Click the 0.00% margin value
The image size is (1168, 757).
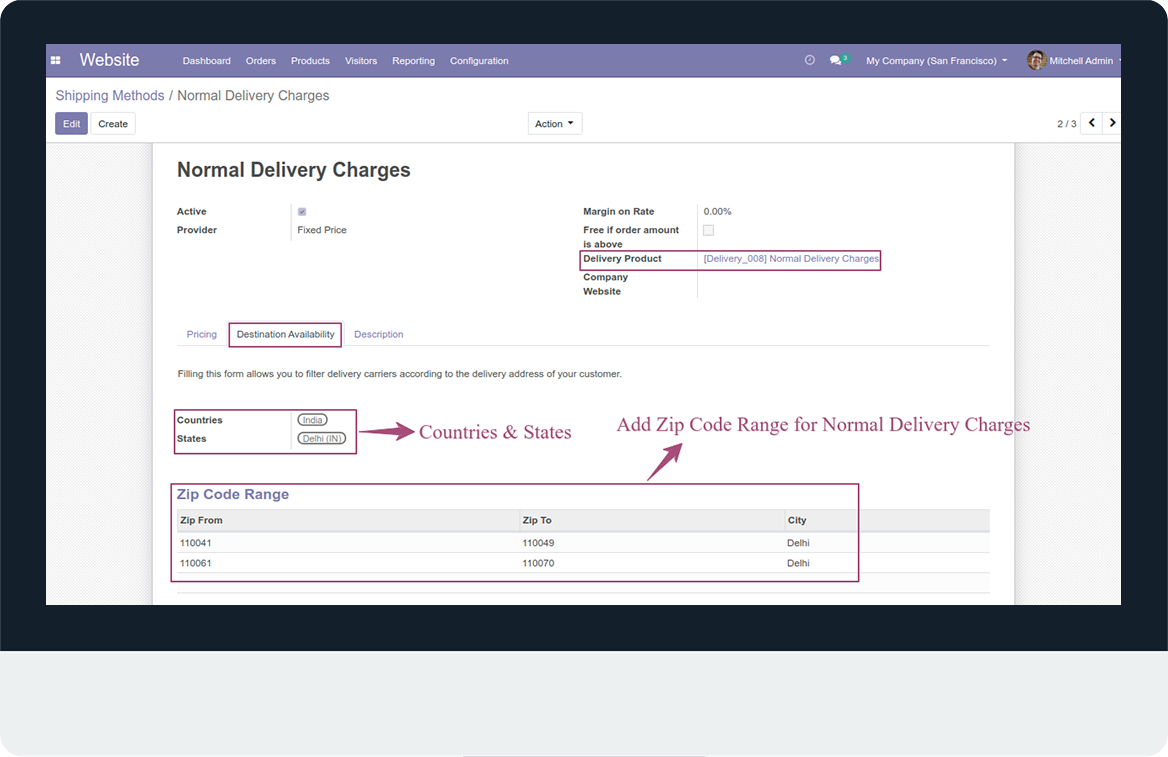click(717, 212)
